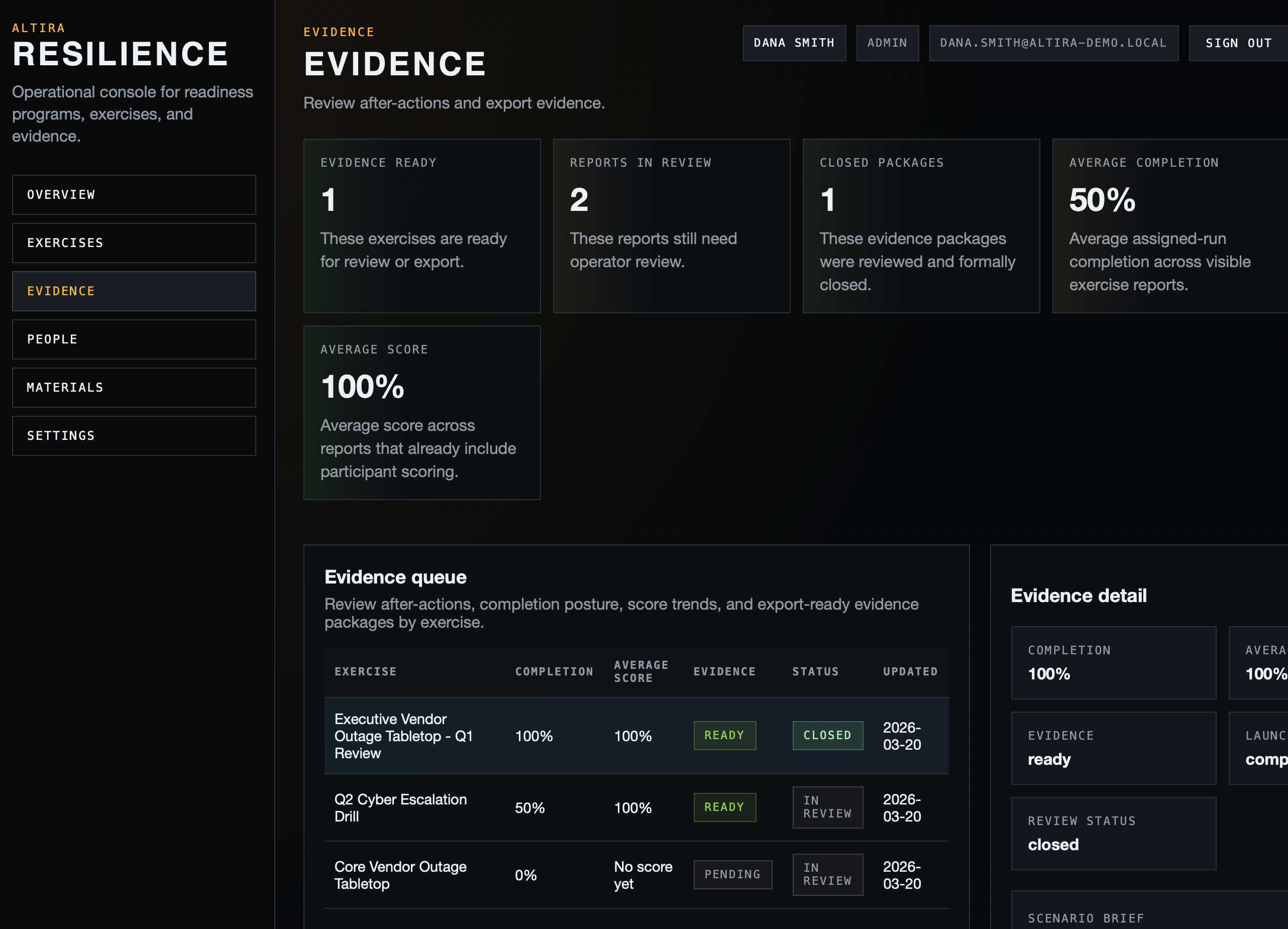1288x929 pixels.
Task: Click the Admin role badge
Action: tap(888, 43)
